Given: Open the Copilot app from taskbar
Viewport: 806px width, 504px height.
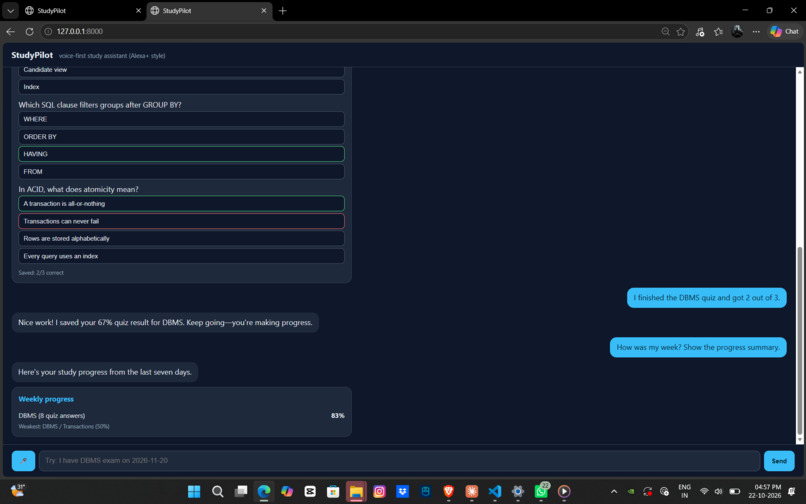Looking at the screenshot, I should click(x=287, y=492).
